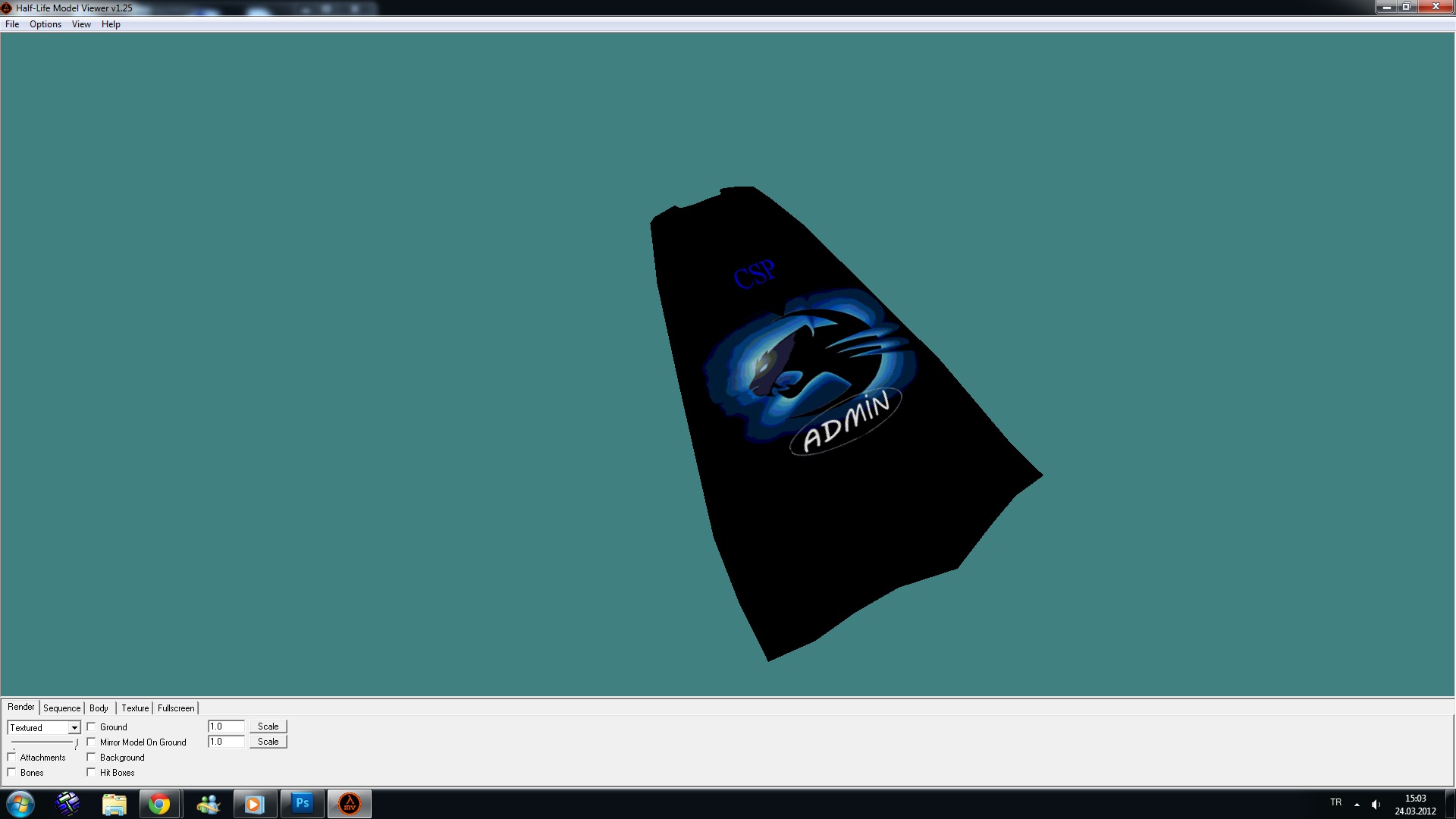Image resolution: width=1456 pixels, height=819 pixels.
Task: Click the volume speaker tray icon
Action: click(x=1376, y=805)
